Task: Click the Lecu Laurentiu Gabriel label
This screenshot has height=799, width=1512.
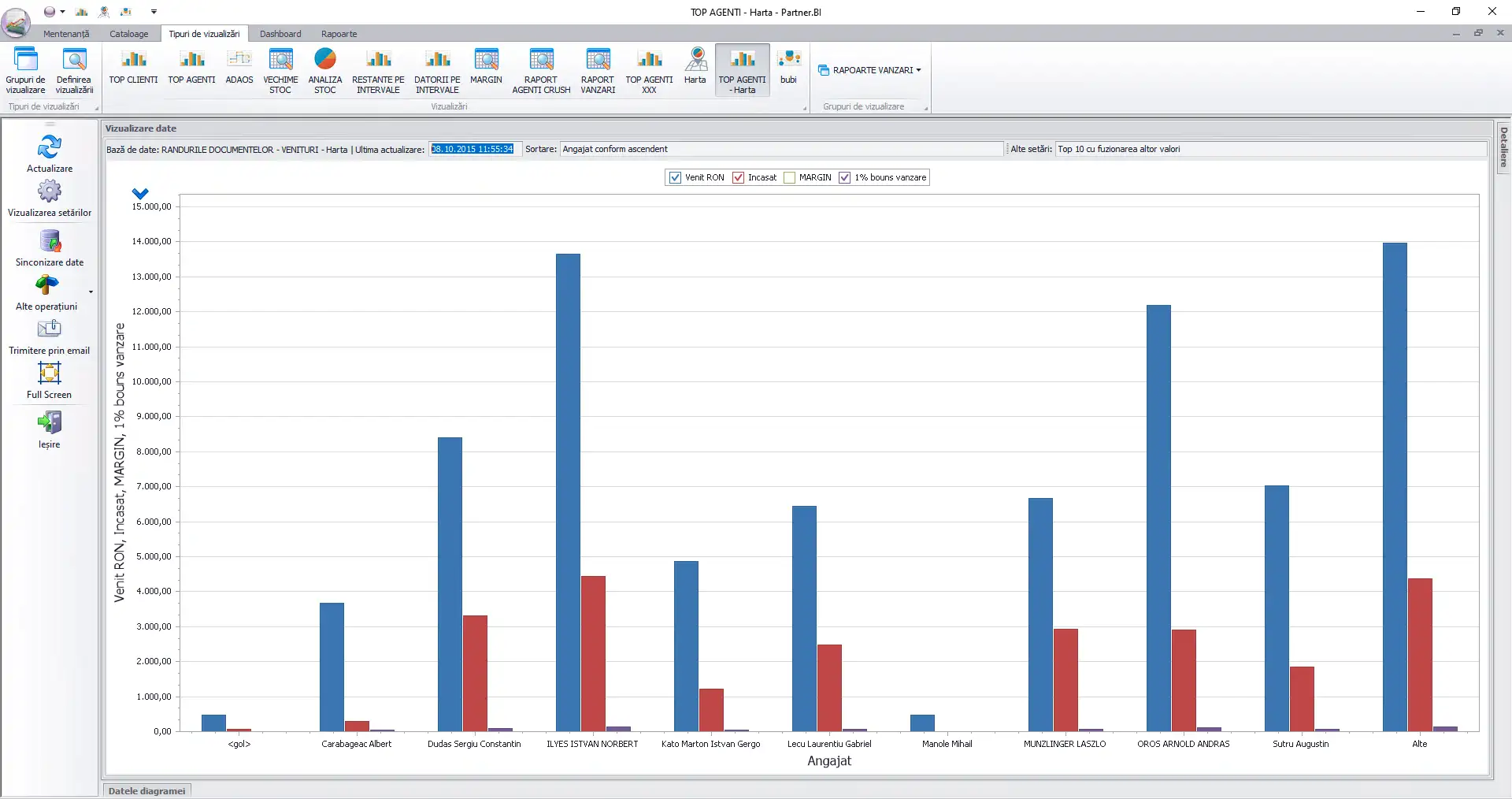Action: pos(829,744)
